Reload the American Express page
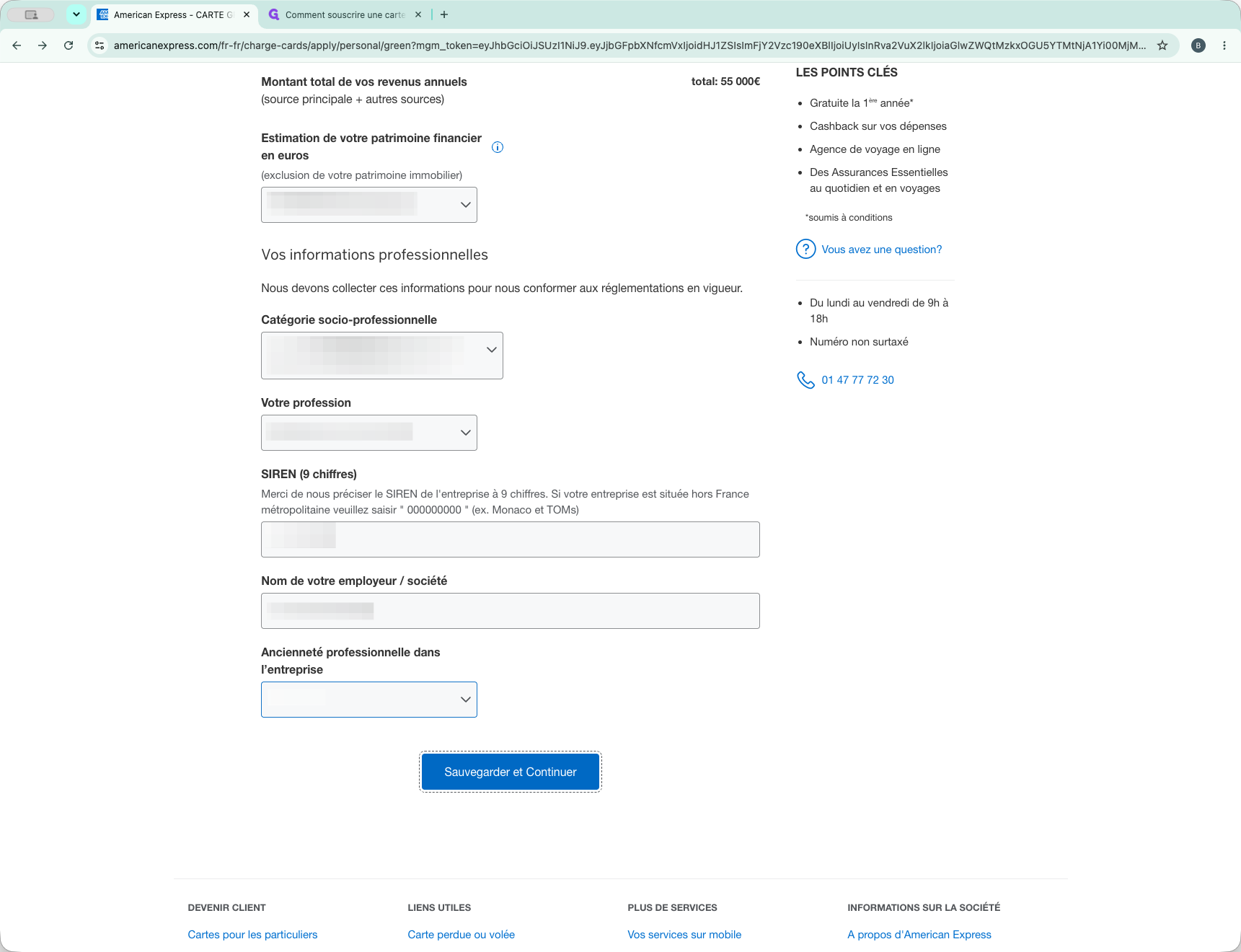 tap(69, 45)
